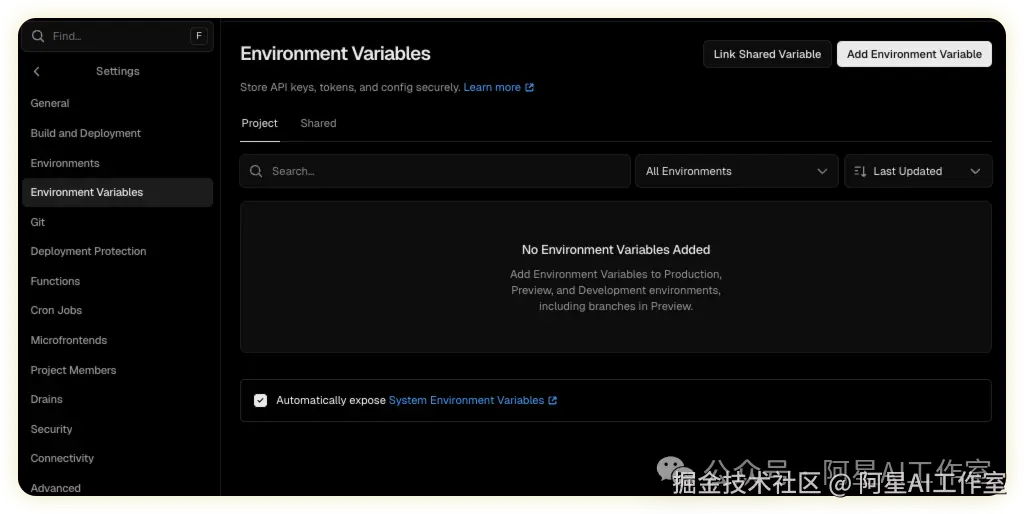Switch to the Project tab
Screen dimensions: 1024x514
tap(259, 123)
